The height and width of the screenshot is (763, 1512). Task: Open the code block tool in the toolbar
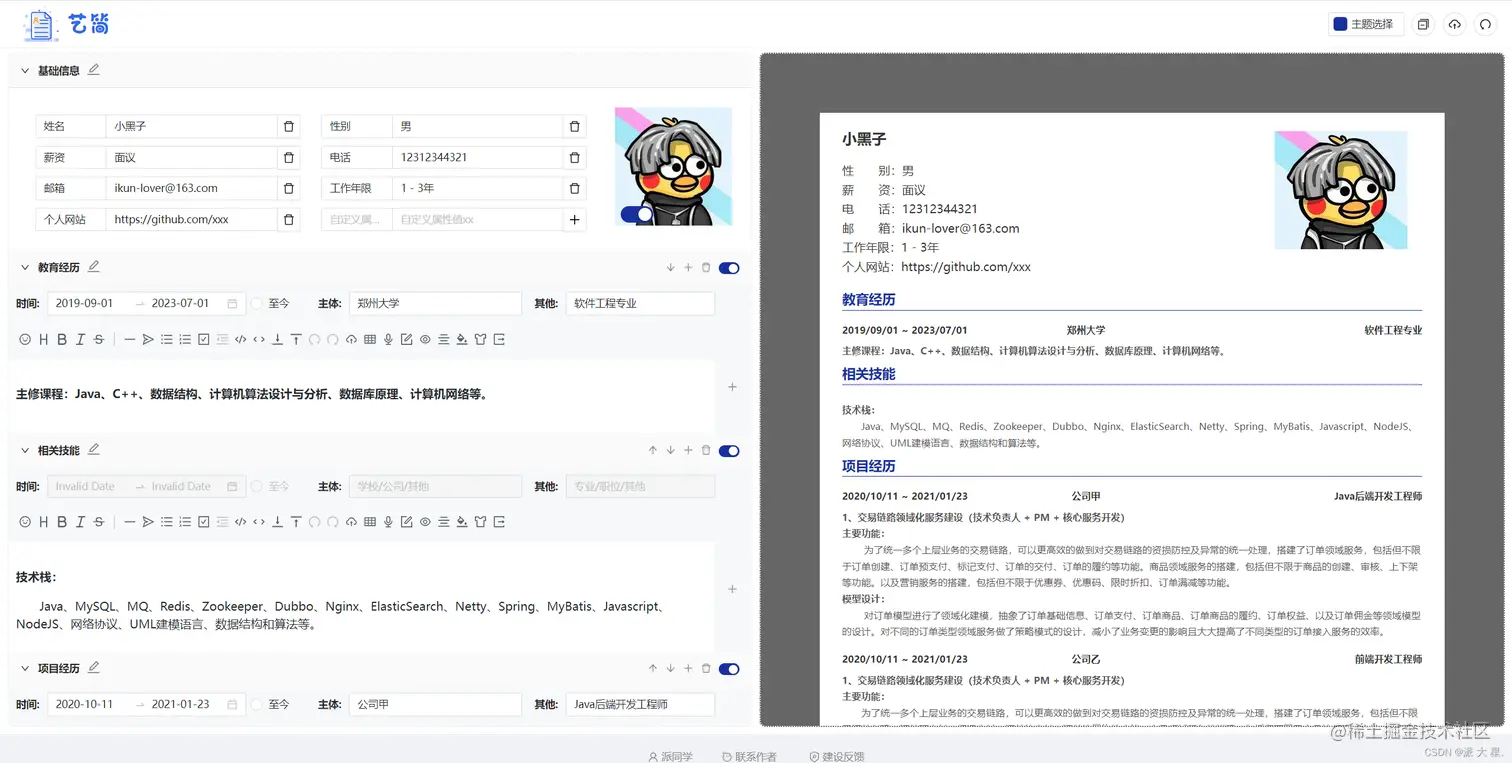pos(240,339)
